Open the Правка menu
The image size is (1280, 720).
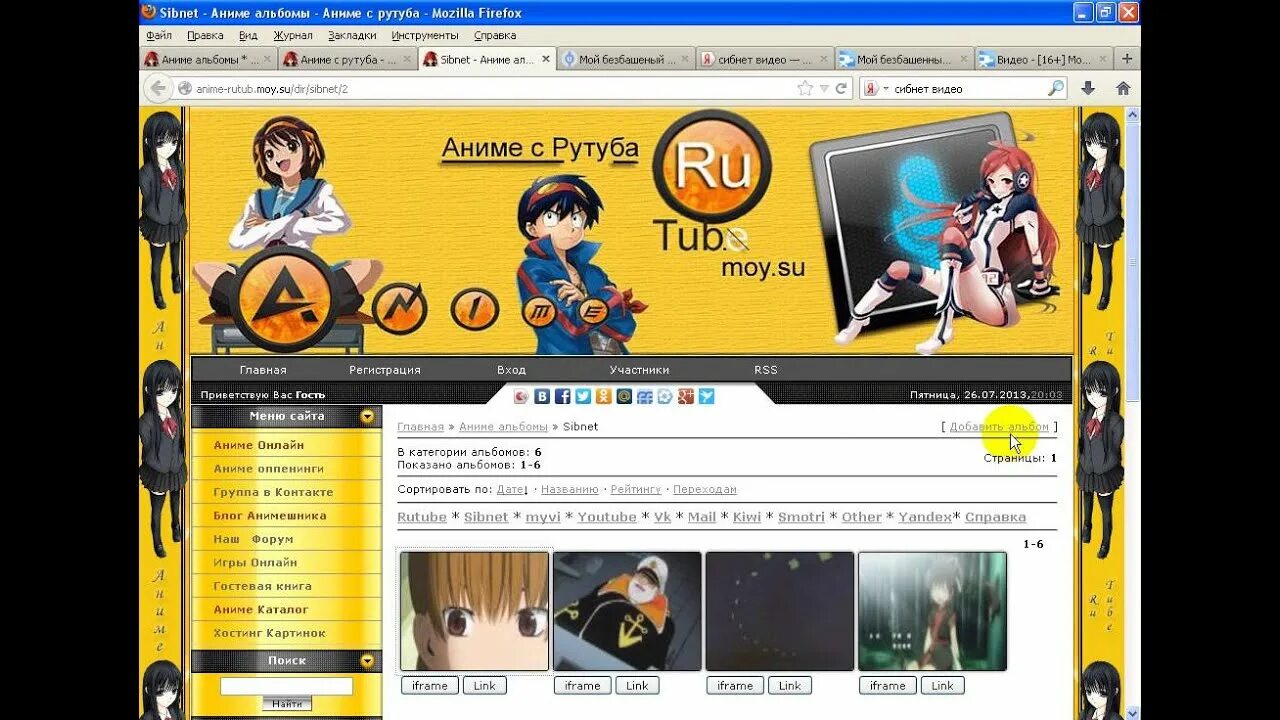205,35
